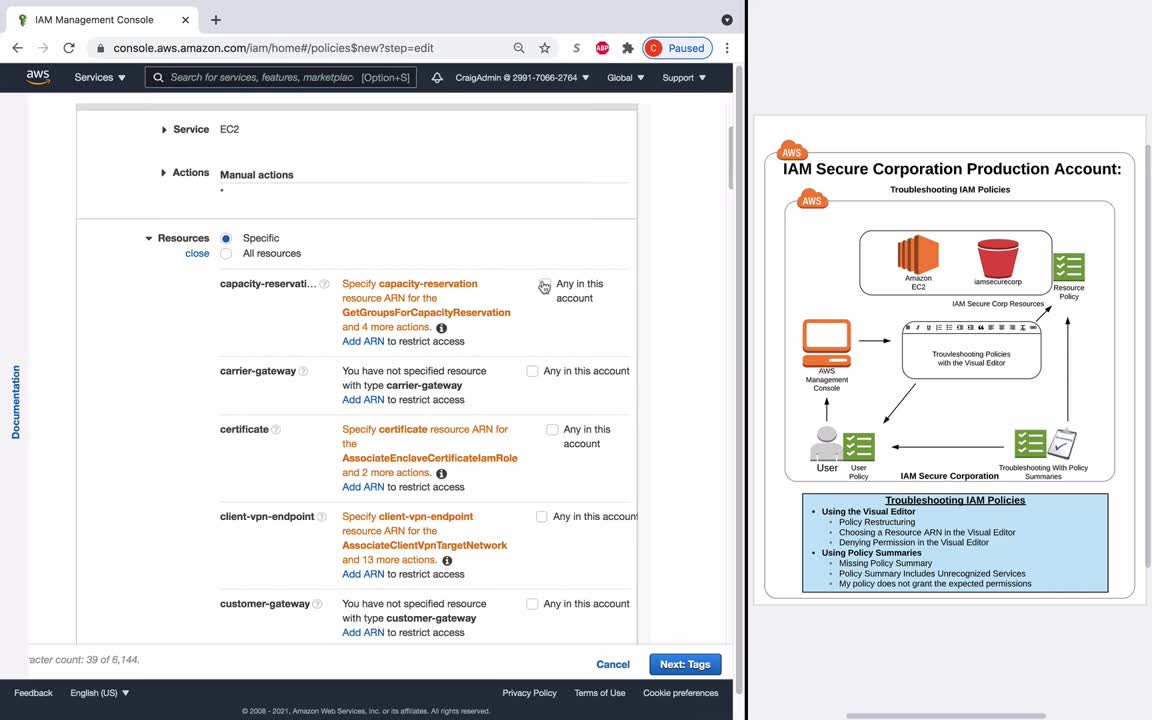Image resolution: width=1152 pixels, height=720 pixels.
Task: Open the Chrome profile dropdown arrow at top right
Action: tap(727, 20)
